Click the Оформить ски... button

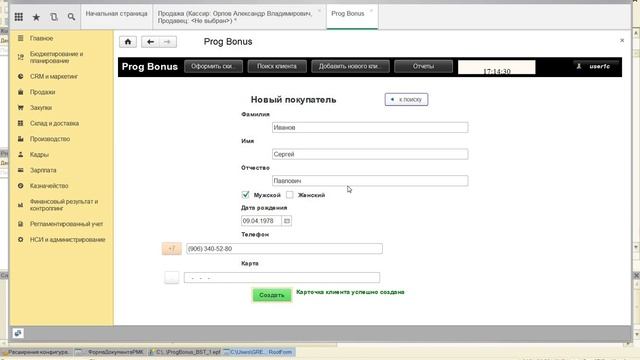coord(213,66)
